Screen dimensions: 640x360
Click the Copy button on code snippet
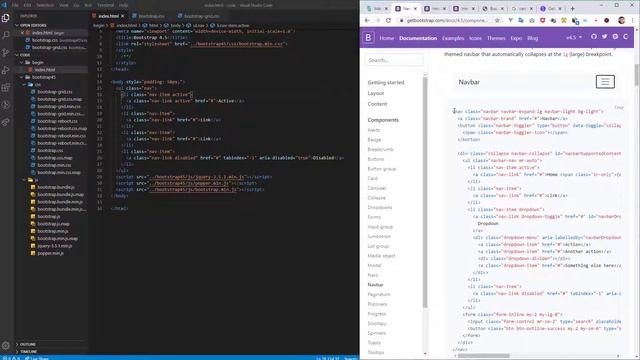619,107
